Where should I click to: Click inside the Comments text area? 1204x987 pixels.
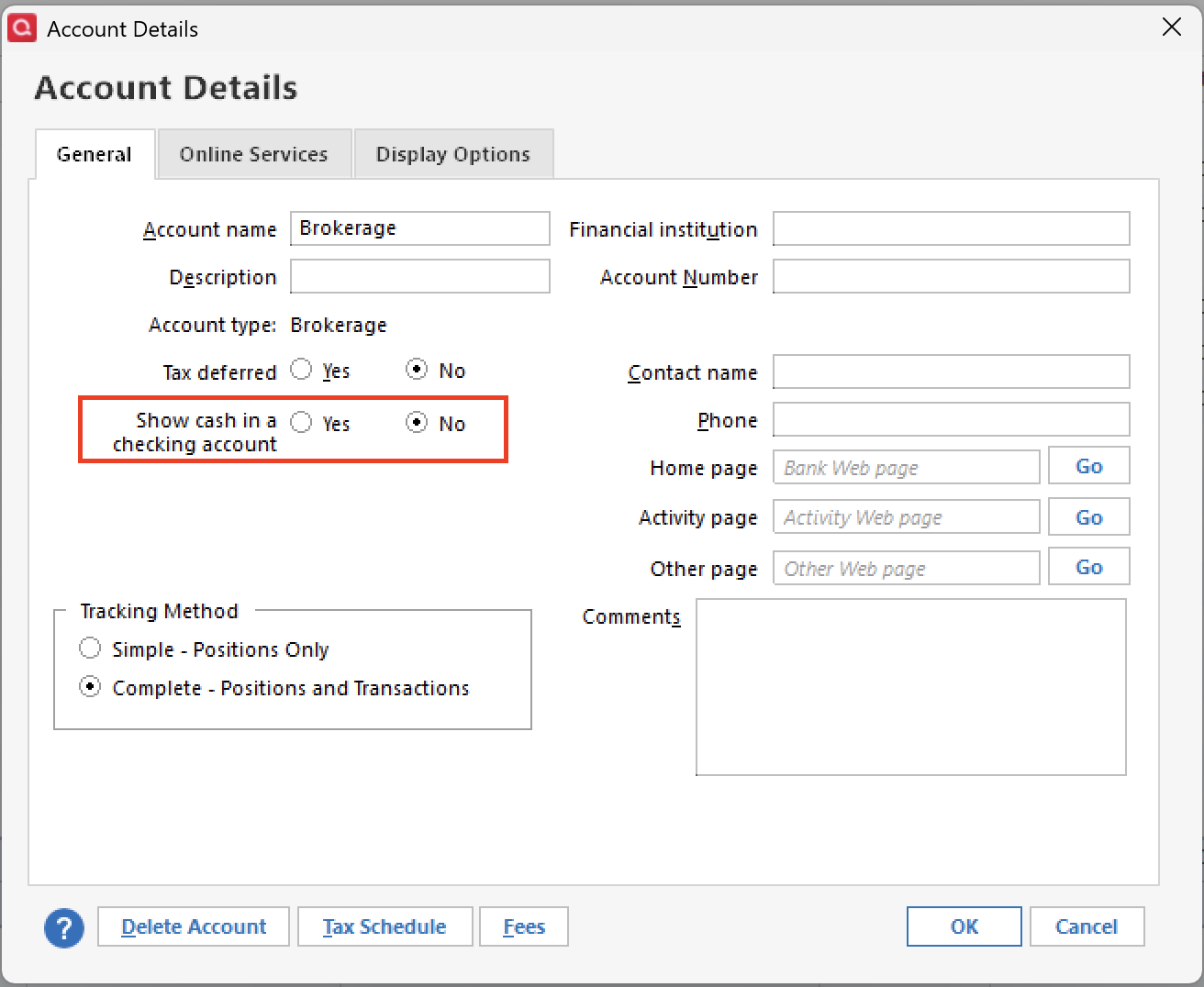point(910,687)
